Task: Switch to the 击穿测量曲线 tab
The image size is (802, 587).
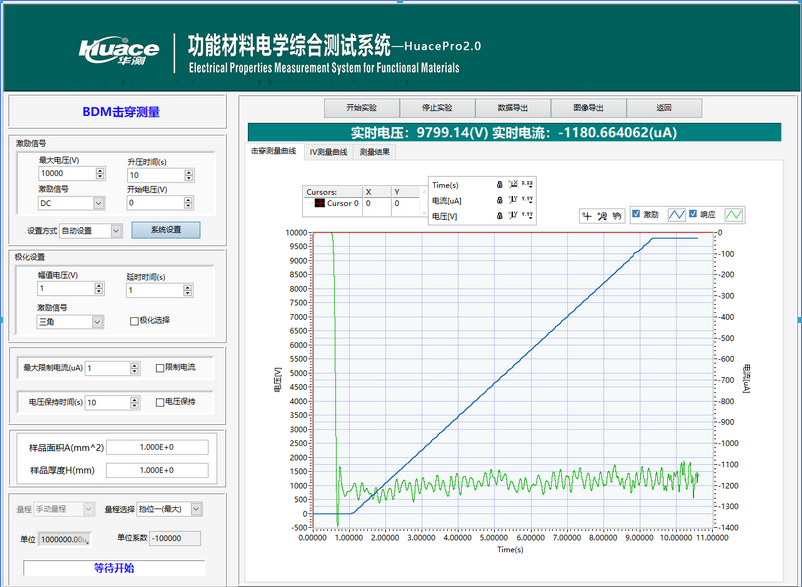Action: [x=274, y=151]
